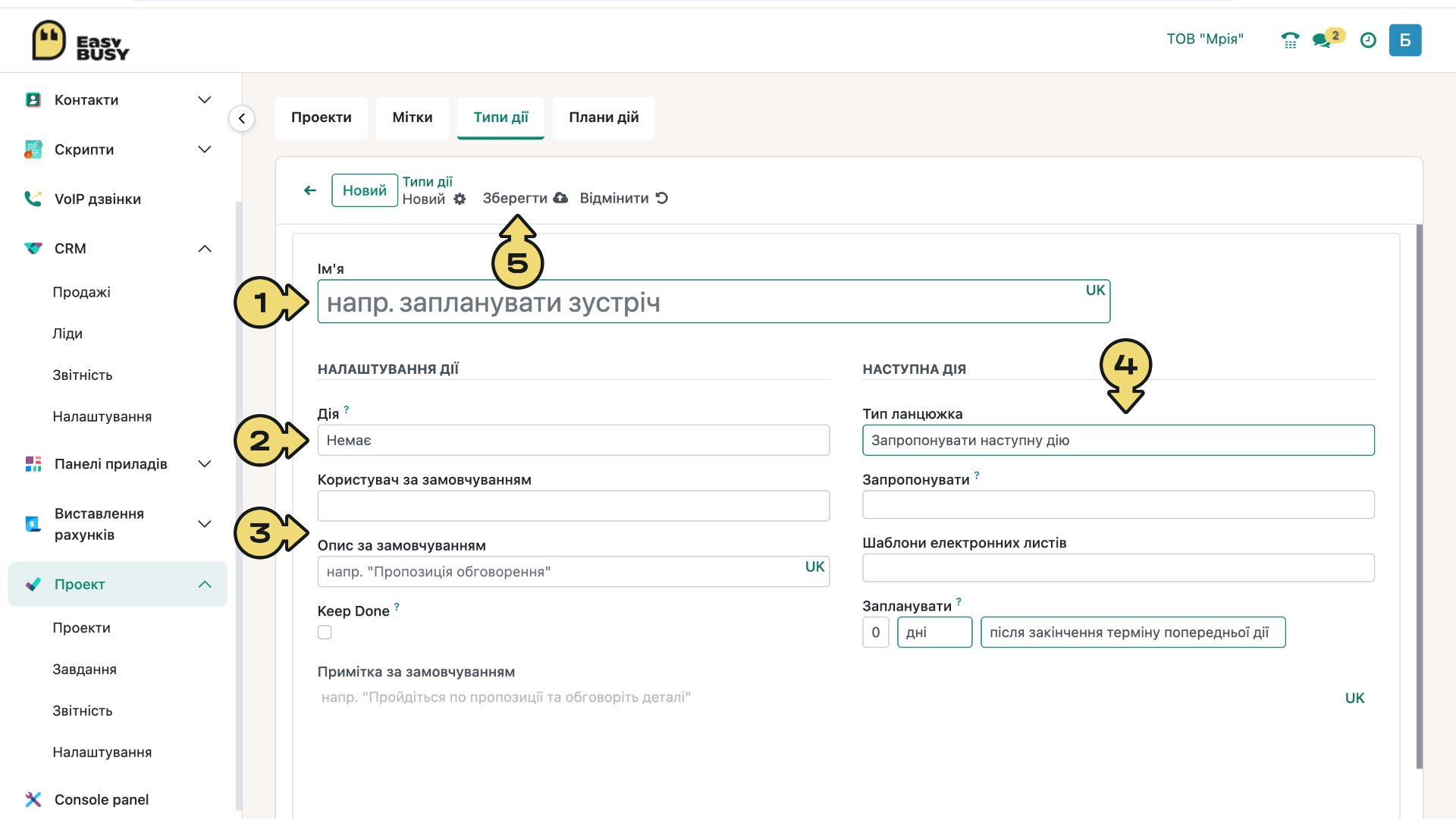Expand Виставлення рахунків chevron
Image resolution: width=1456 pixels, height=819 pixels.
point(205,524)
